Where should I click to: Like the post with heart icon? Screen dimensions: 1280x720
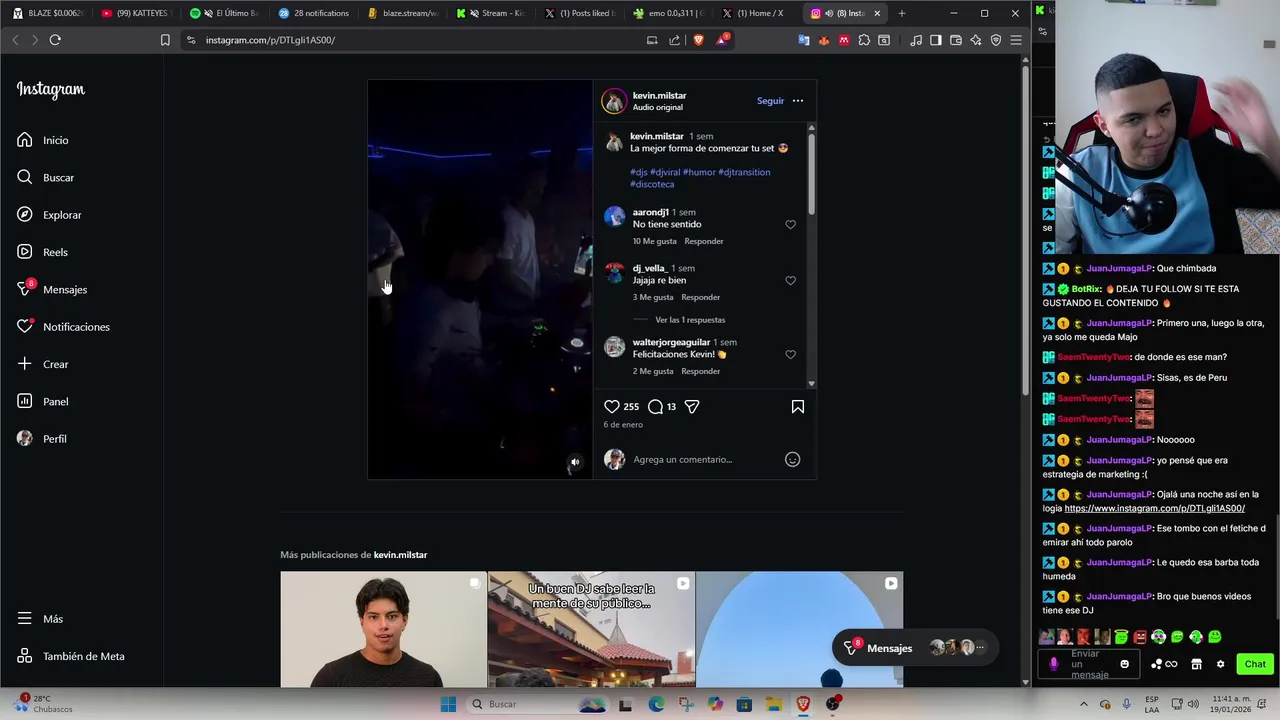coord(611,407)
